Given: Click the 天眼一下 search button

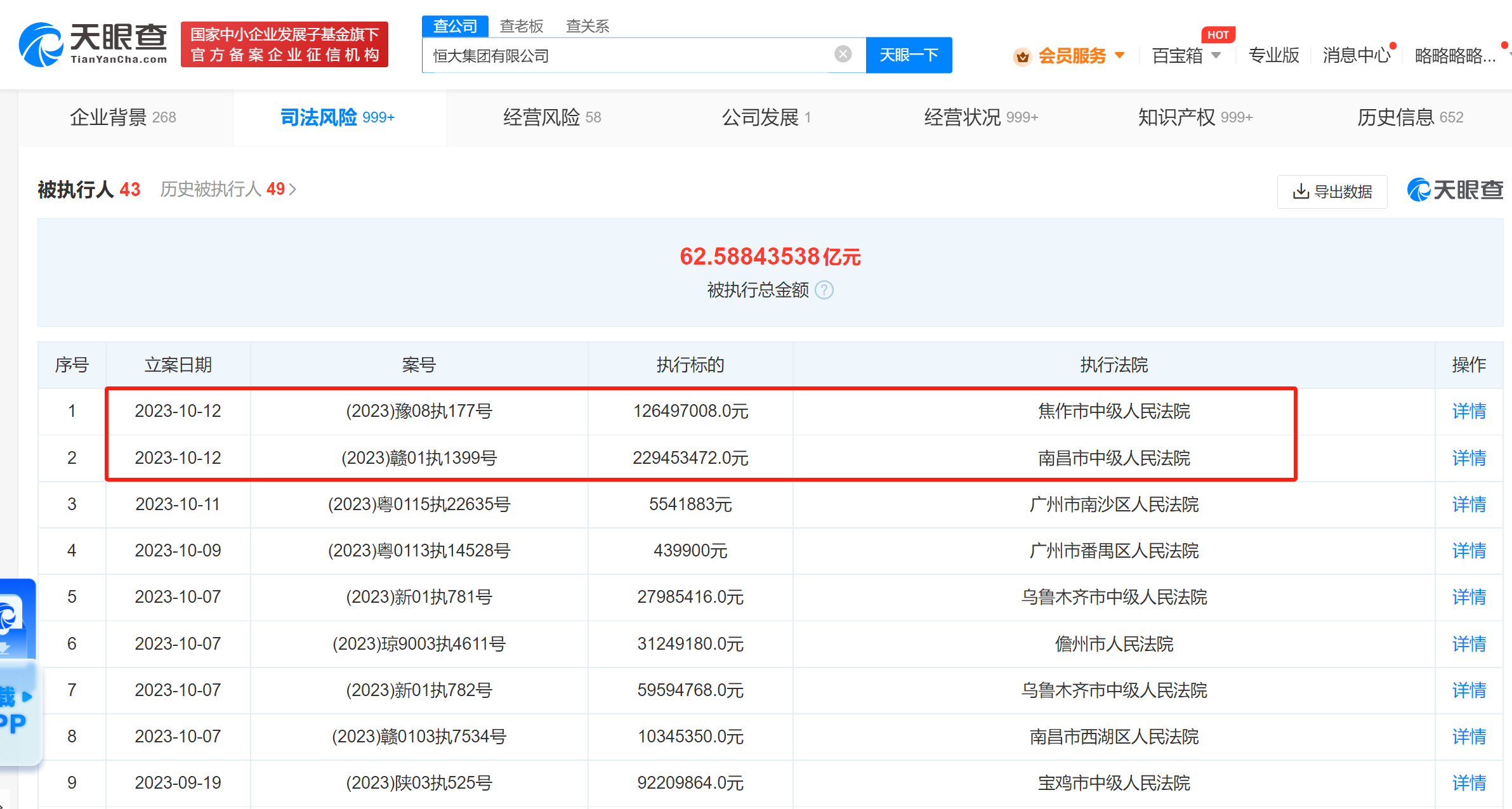Looking at the screenshot, I should coord(909,55).
